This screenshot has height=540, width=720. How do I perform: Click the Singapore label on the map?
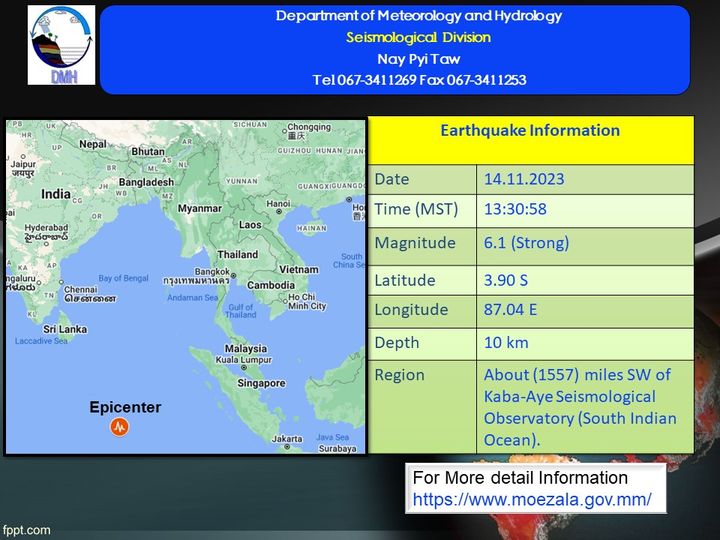(x=261, y=383)
